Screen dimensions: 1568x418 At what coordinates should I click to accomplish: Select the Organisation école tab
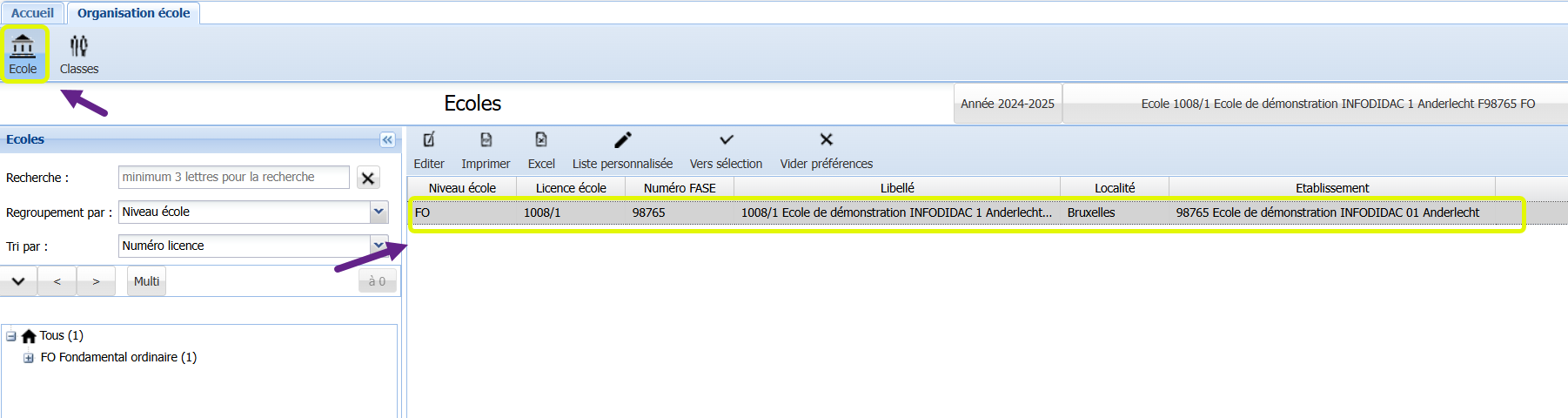click(133, 13)
